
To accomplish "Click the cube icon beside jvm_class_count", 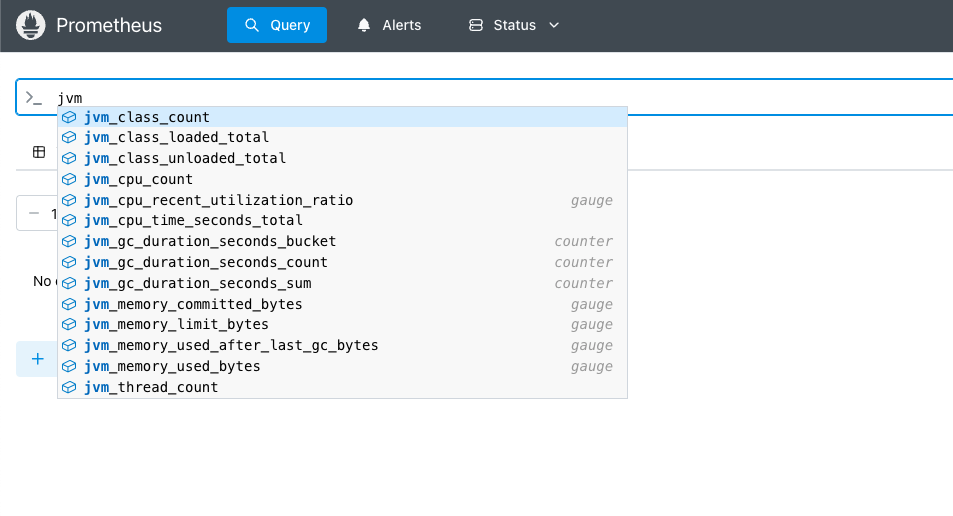I will [69, 117].
